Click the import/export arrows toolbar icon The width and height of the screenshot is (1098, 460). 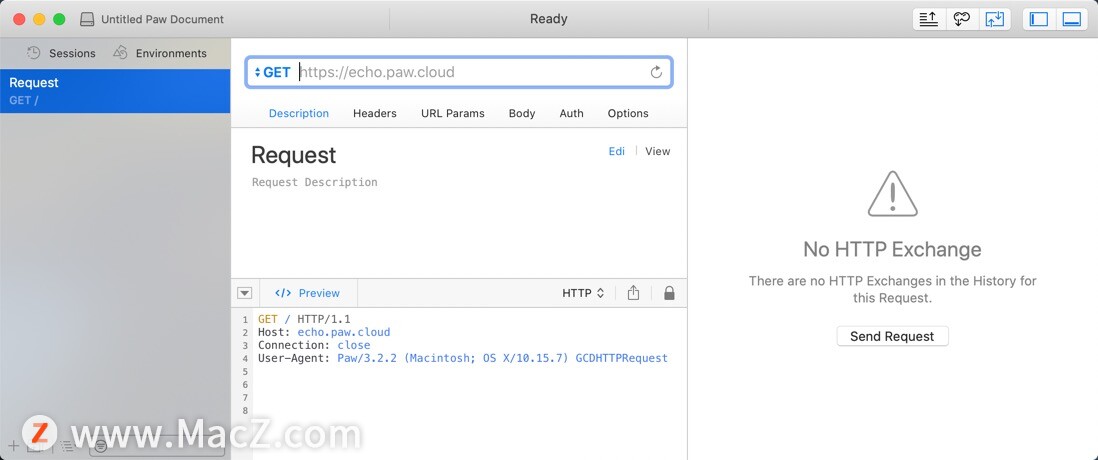pyautogui.click(x=994, y=19)
